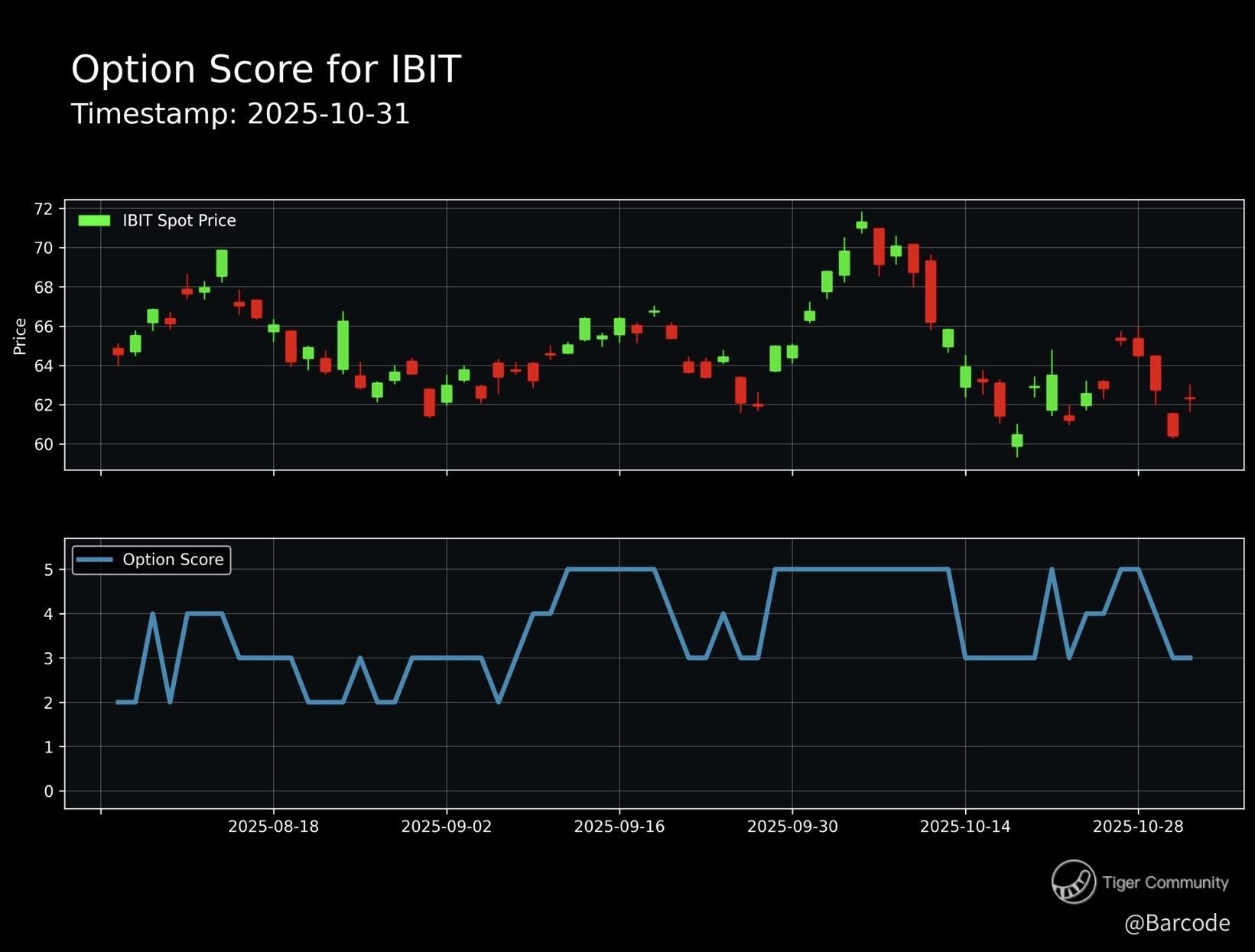Click the 2025-10-14 date label
This screenshot has height=952, width=1255.
tap(965, 827)
